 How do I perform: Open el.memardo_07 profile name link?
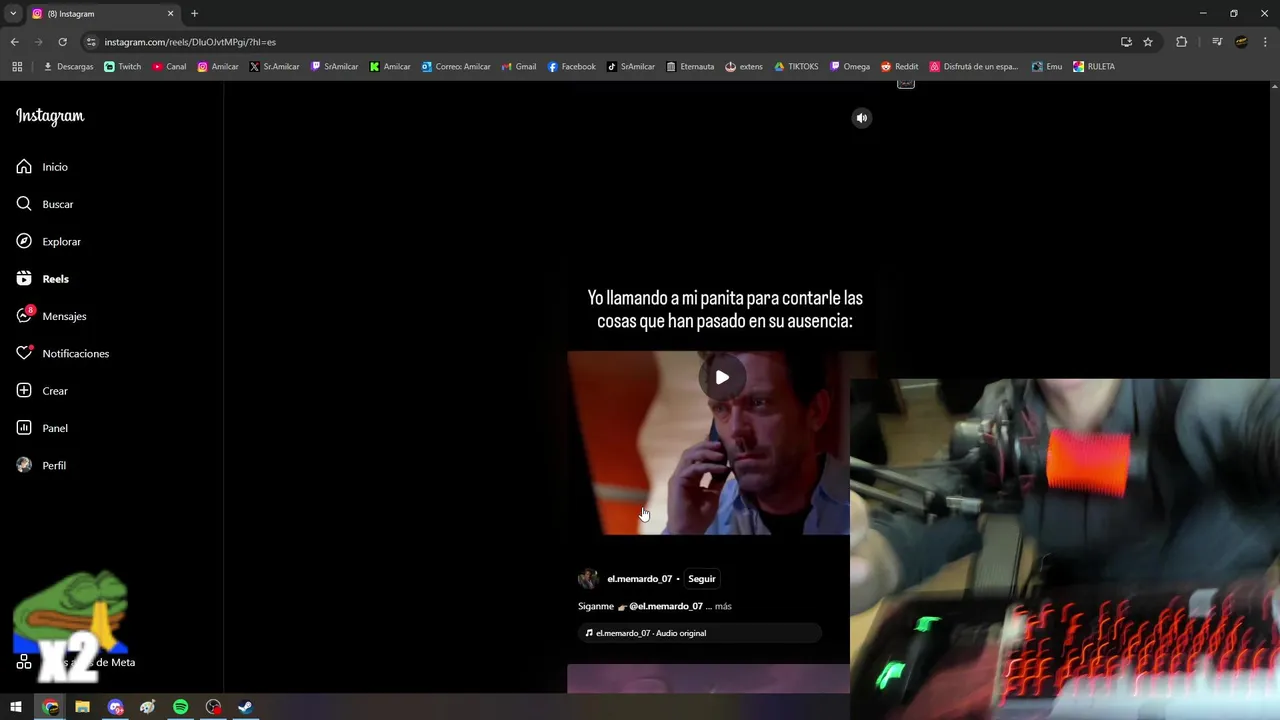[639, 579]
